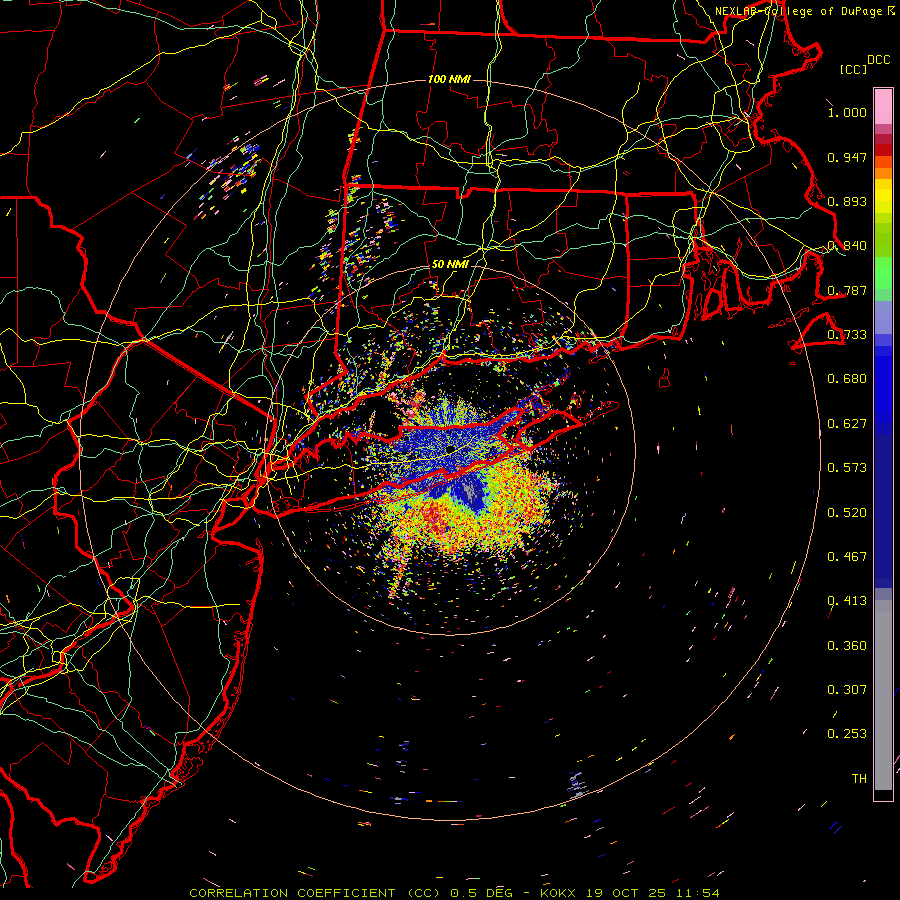Click the 1.000 value on the color scale
900x900 pixels.
(x=847, y=112)
